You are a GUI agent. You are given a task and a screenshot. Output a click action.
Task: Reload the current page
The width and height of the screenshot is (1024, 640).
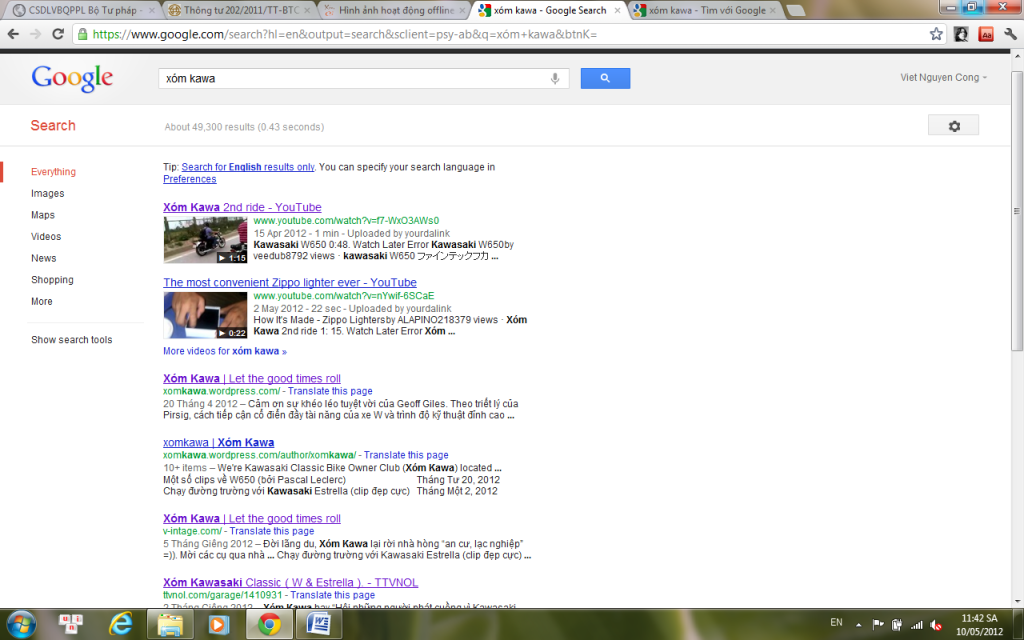point(58,34)
